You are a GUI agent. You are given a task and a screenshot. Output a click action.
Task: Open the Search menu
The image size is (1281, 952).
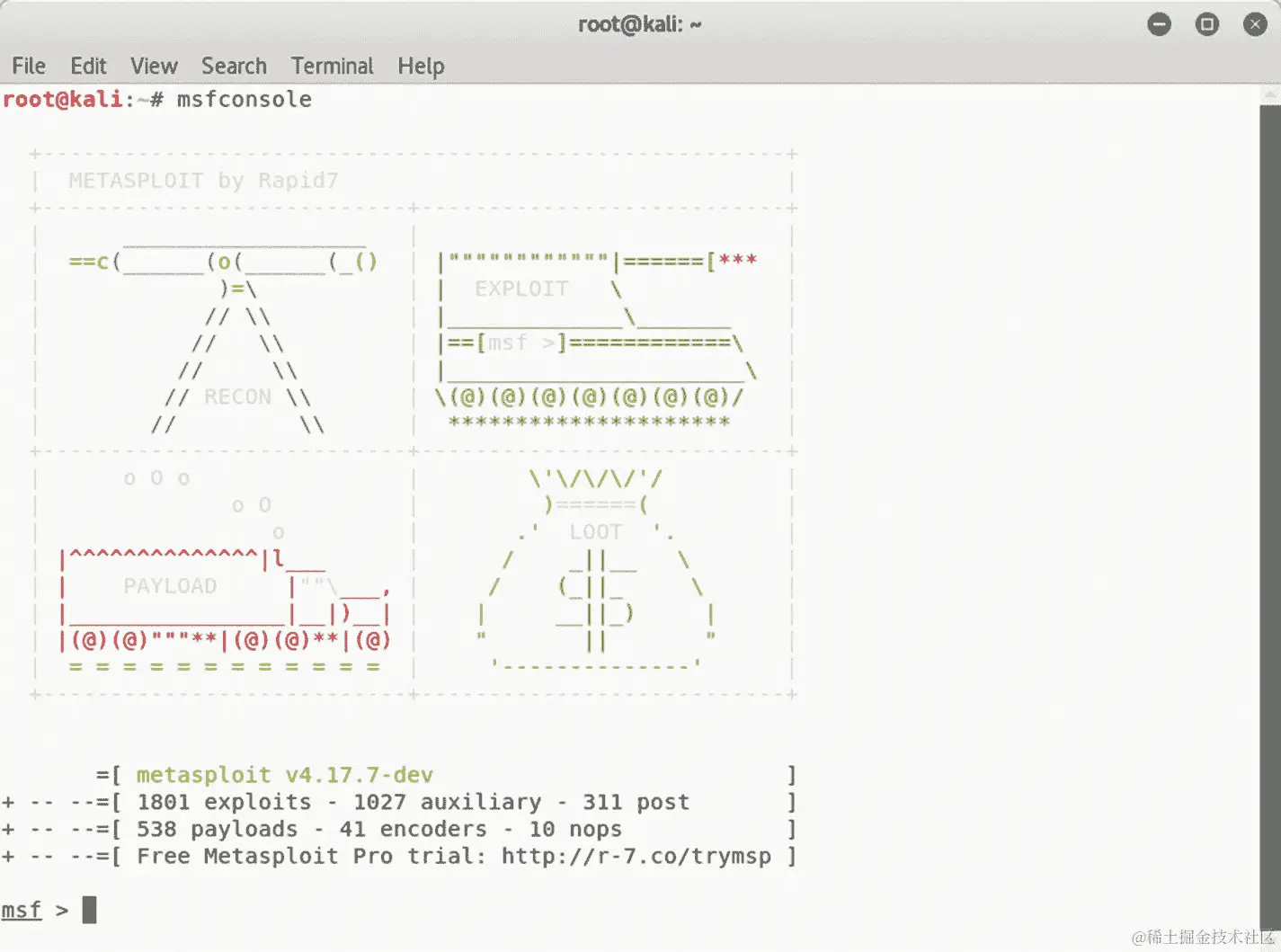tap(234, 66)
